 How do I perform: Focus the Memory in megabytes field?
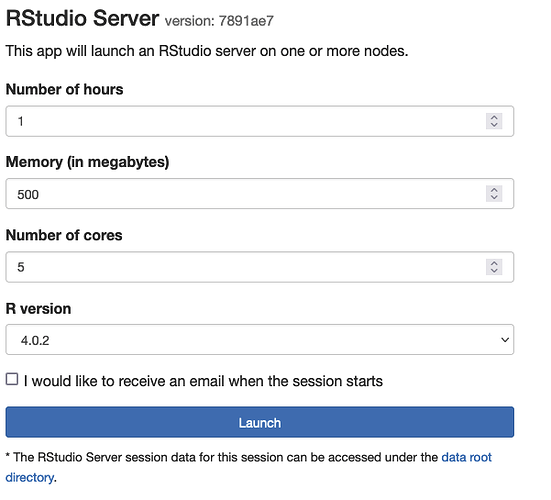[260, 194]
